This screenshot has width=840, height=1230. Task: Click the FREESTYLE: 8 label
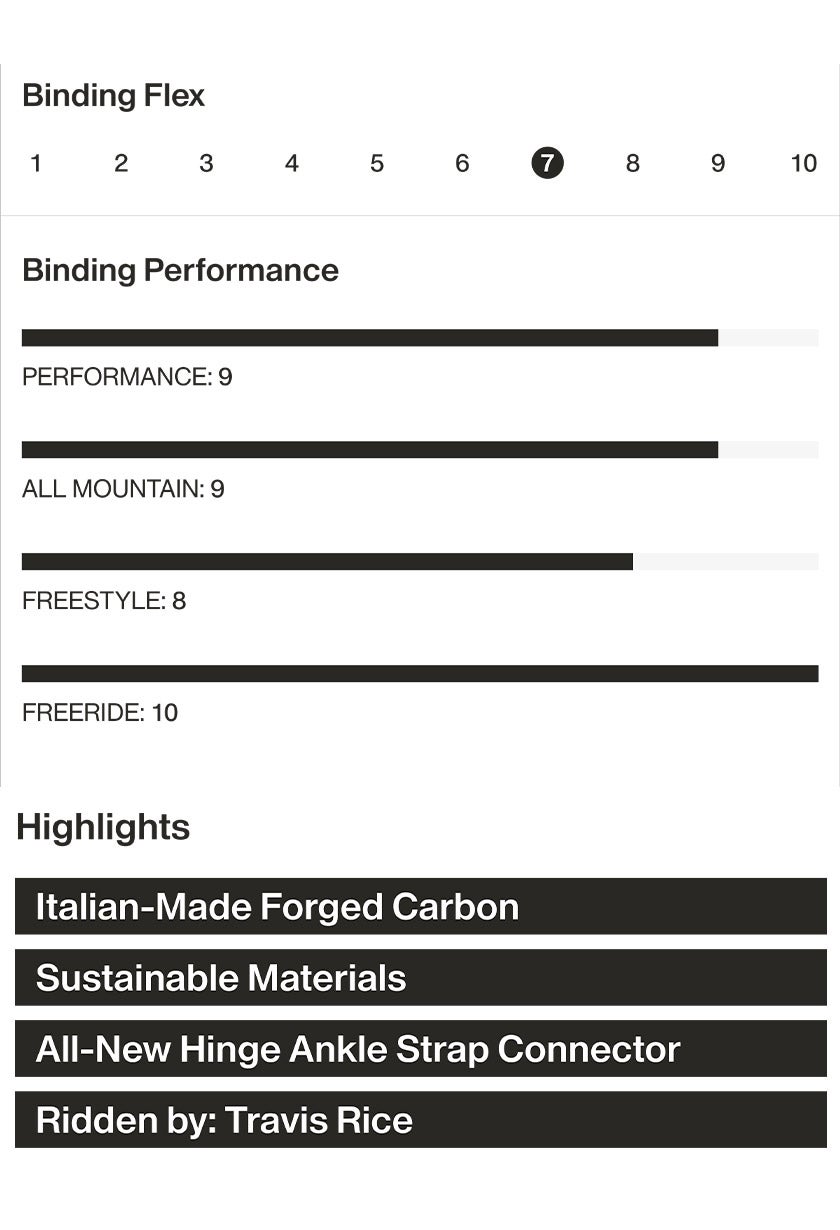point(104,601)
